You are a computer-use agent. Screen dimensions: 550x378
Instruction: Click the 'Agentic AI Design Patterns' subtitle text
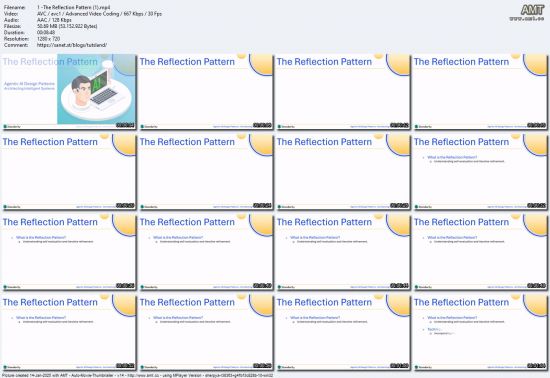pyautogui.click(x=29, y=84)
